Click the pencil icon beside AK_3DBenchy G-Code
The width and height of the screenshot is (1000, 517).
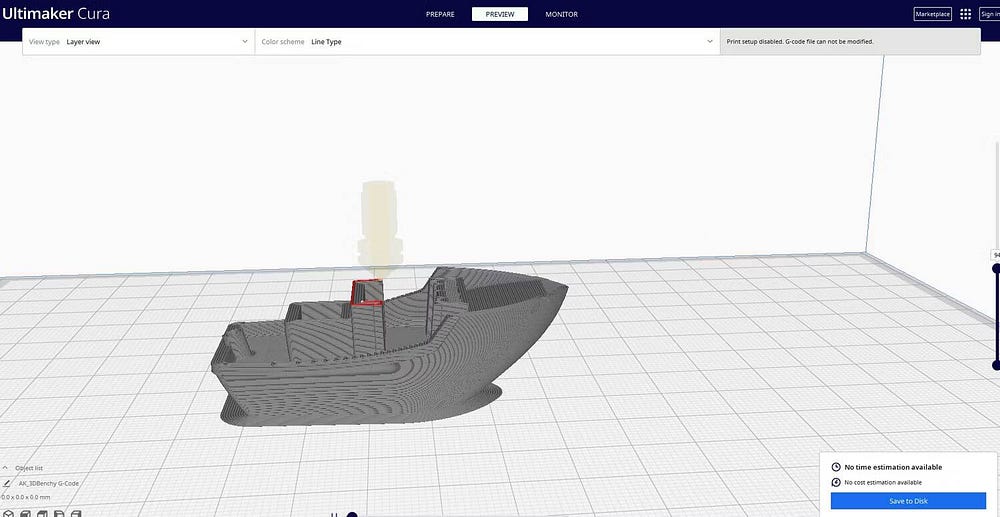8,483
